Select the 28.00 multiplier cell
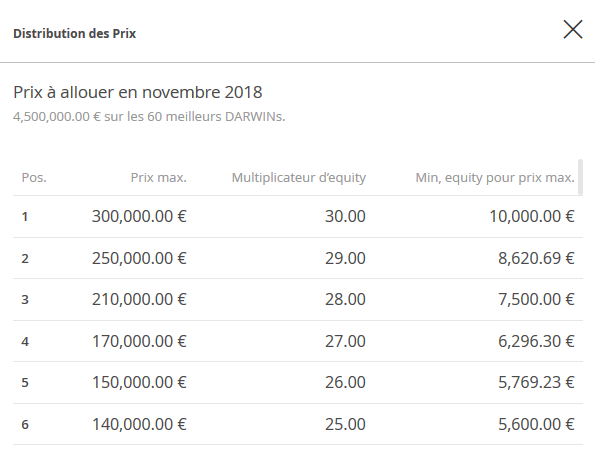The image size is (595, 456). coord(345,299)
